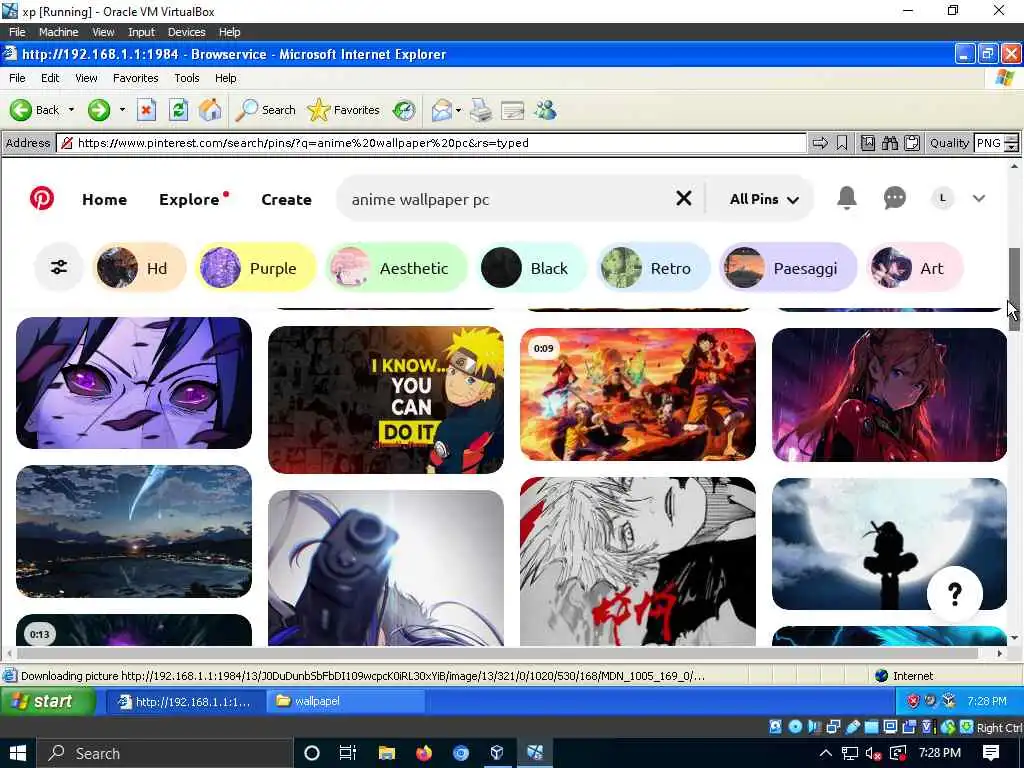Click the Messenger people icon

[x=545, y=110]
